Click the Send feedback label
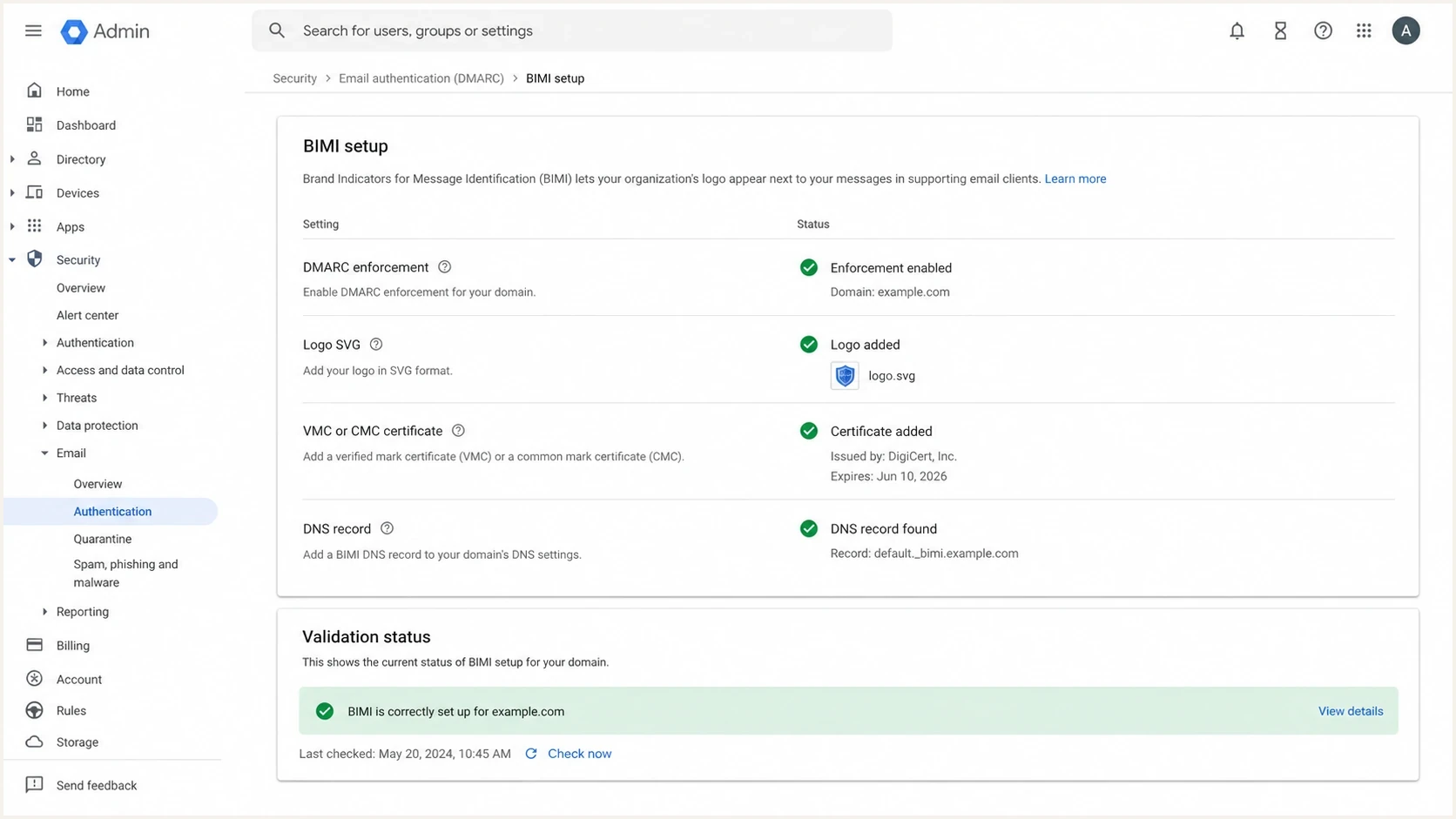 pyautogui.click(x=97, y=785)
